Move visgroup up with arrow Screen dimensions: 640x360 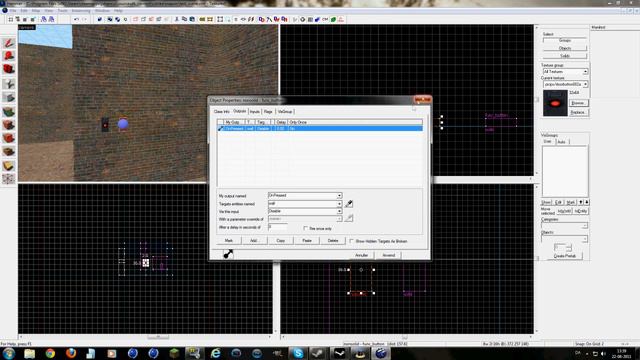581,202
